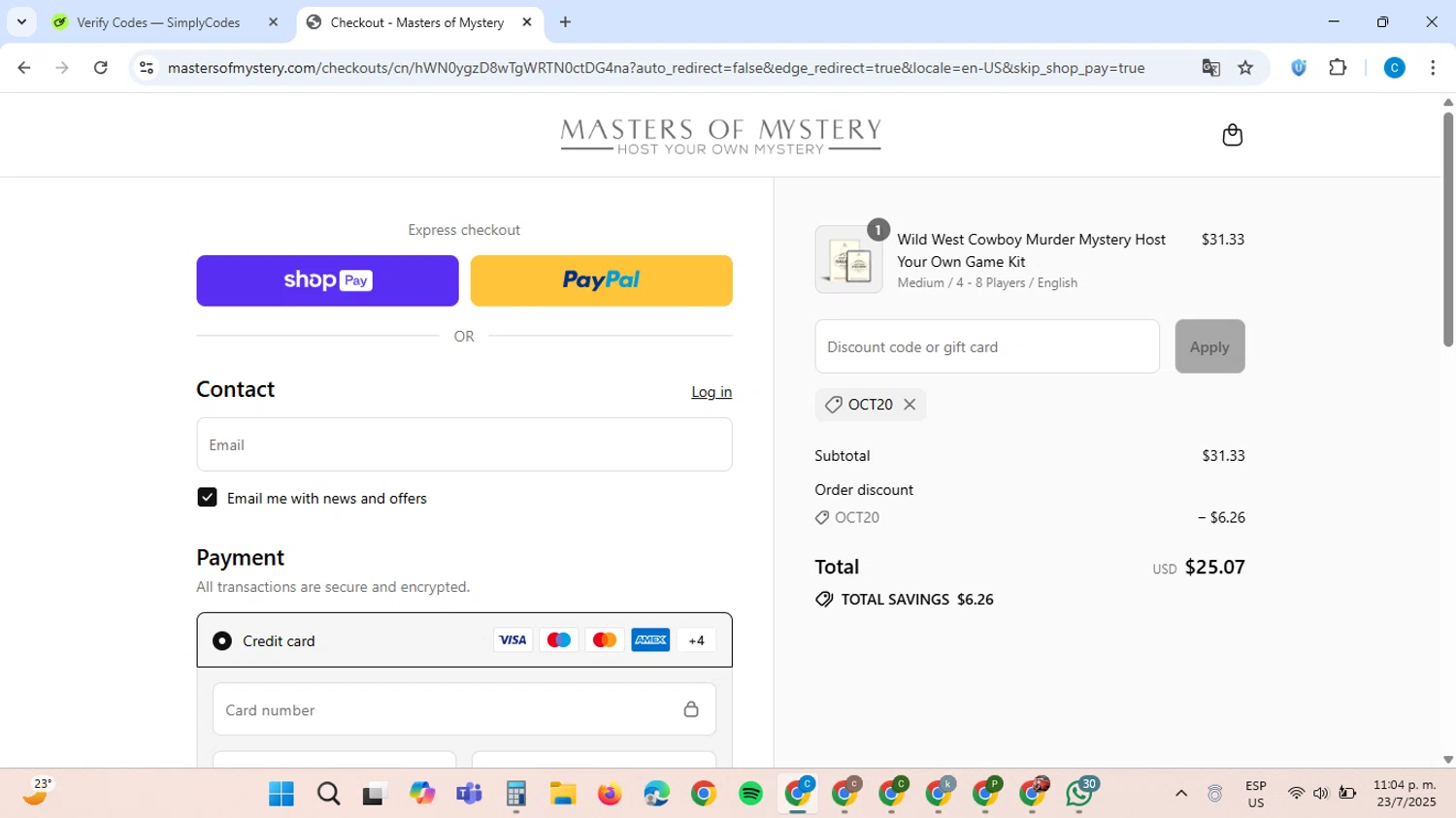1456x818 pixels.
Task: View site information icon in address bar
Action: pos(147,68)
